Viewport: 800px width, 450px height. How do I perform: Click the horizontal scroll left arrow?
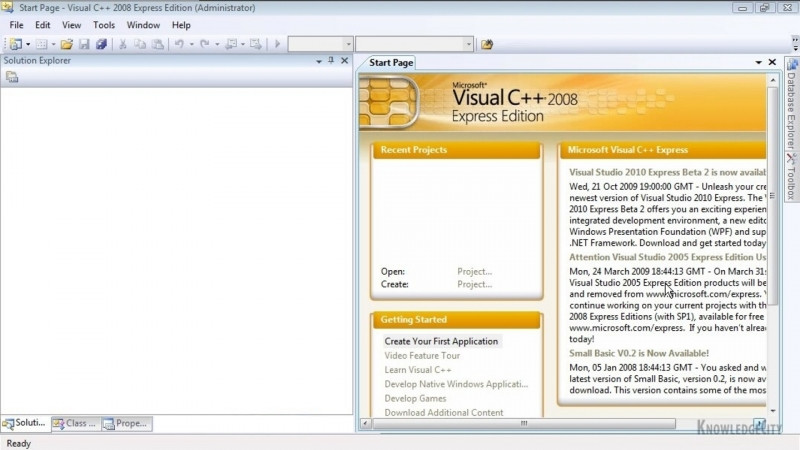tap(365, 423)
